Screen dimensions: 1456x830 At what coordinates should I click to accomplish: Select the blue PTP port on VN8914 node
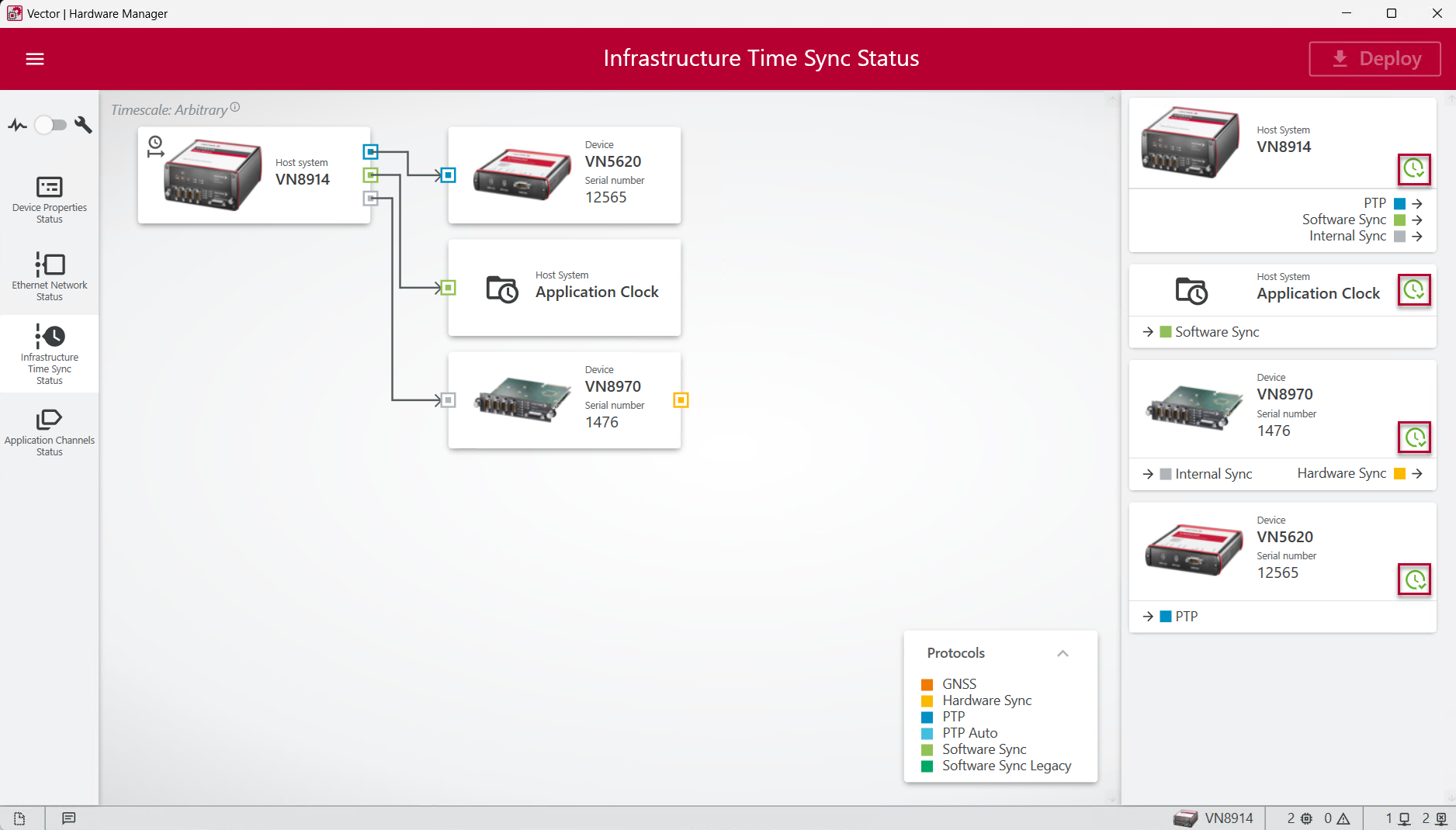tap(371, 151)
